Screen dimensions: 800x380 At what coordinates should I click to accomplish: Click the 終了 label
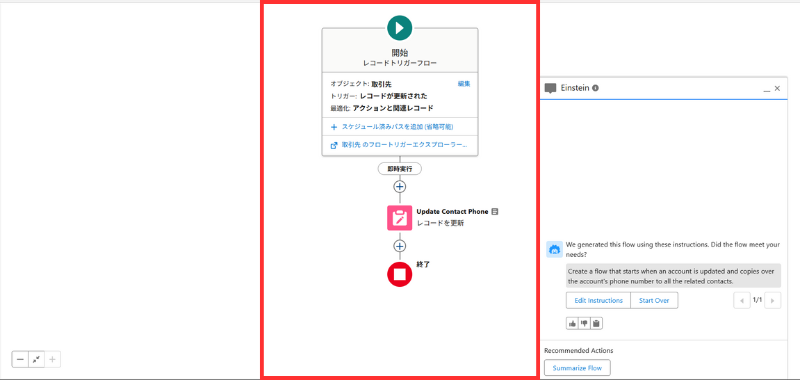coord(423,264)
